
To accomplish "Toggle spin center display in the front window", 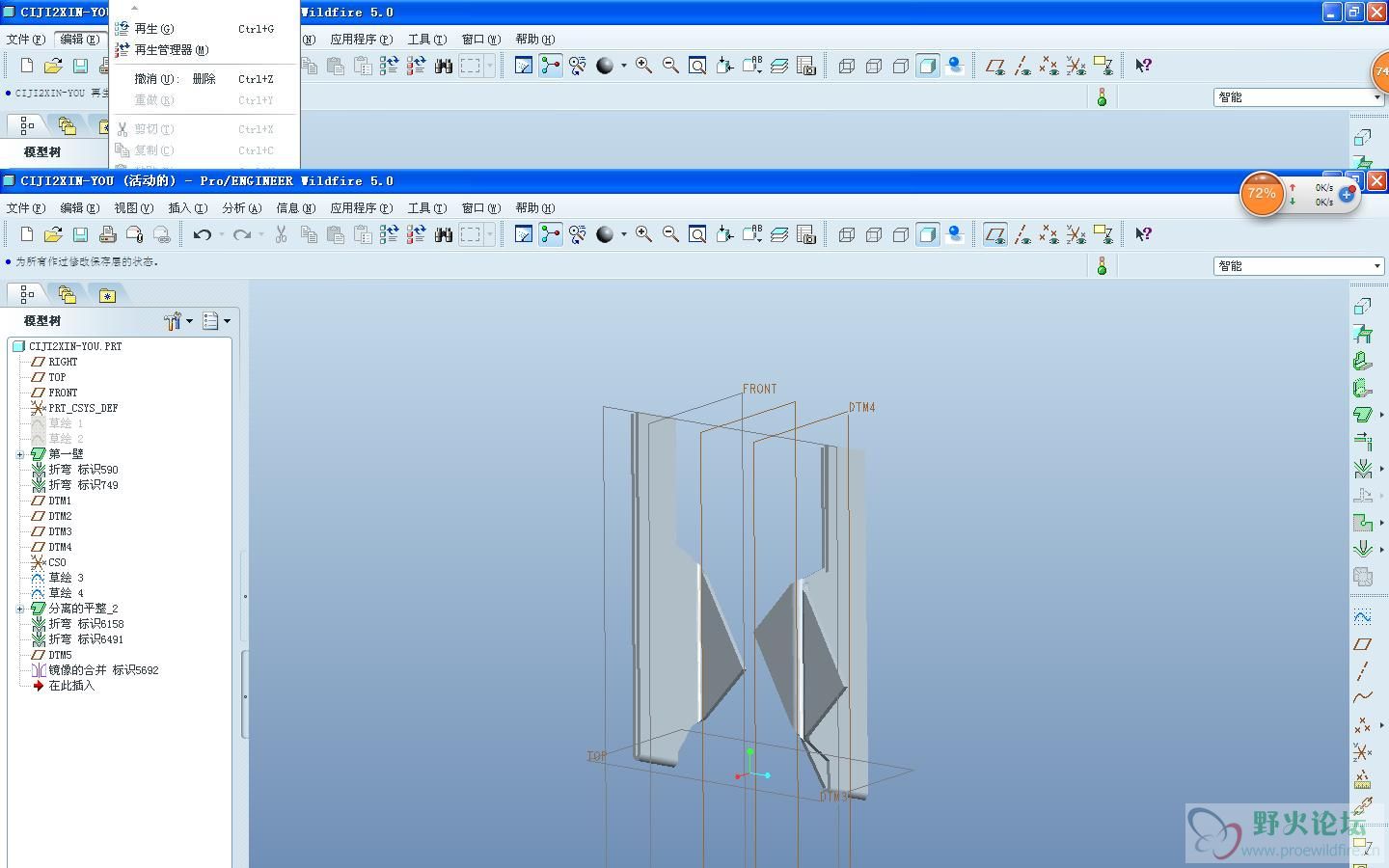I will click(551, 234).
